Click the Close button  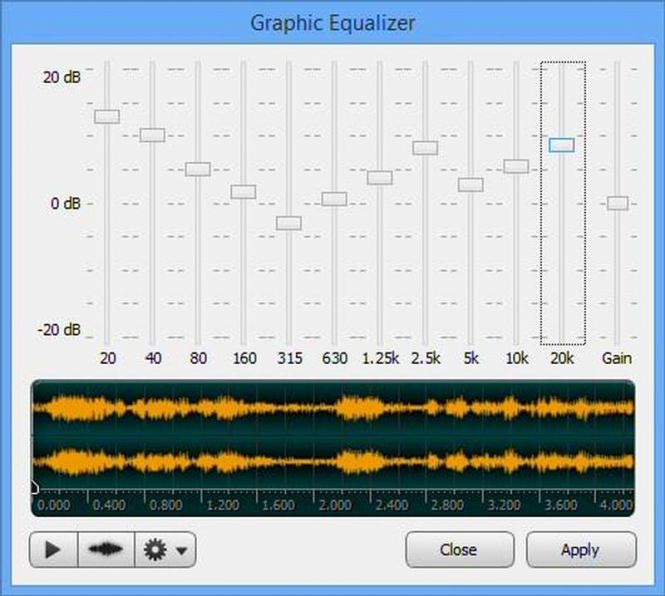tap(460, 550)
